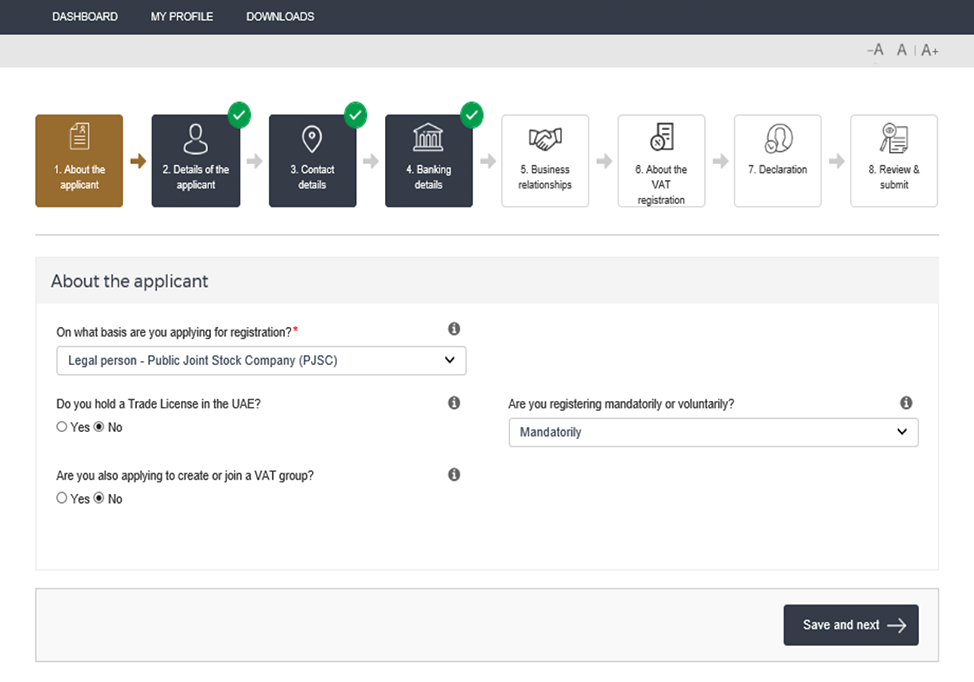Select Yes for joining a VAT group
The image size is (974, 682).
point(62,498)
